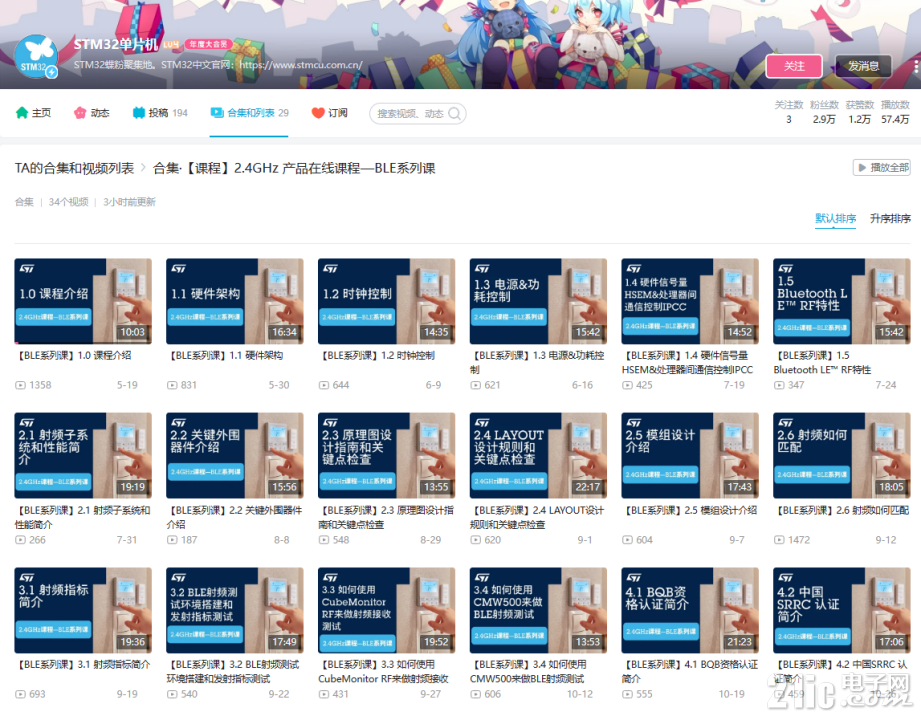The height and width of the screenshot is (716, 921).
Task: Click the 关注数 3 stat
Action: [788, 112]
